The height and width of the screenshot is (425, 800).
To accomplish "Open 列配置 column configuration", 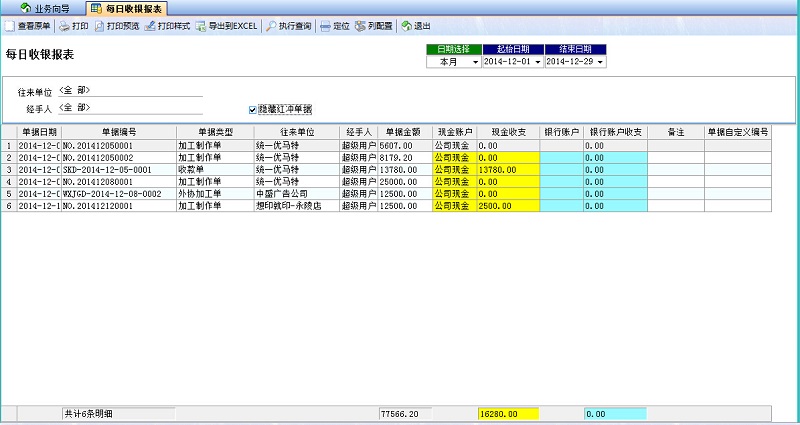I will [x=360, y=26].
